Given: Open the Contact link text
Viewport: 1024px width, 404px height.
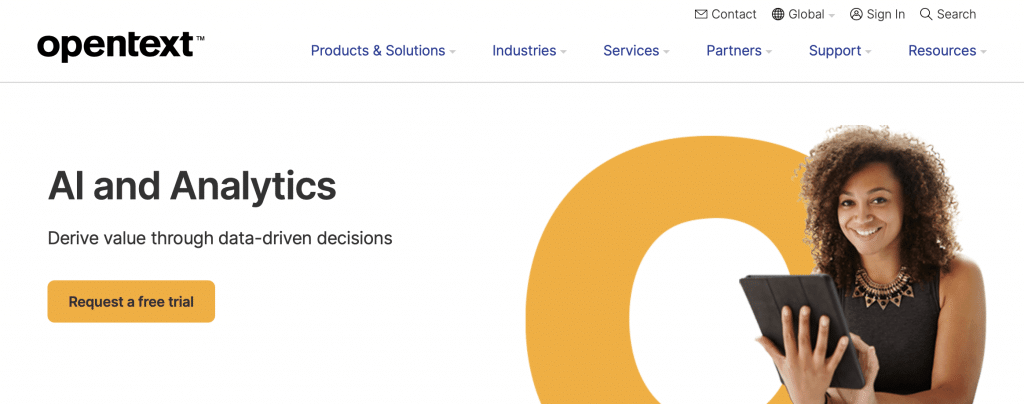Looking at the screenshot, I should click(733, 14).
